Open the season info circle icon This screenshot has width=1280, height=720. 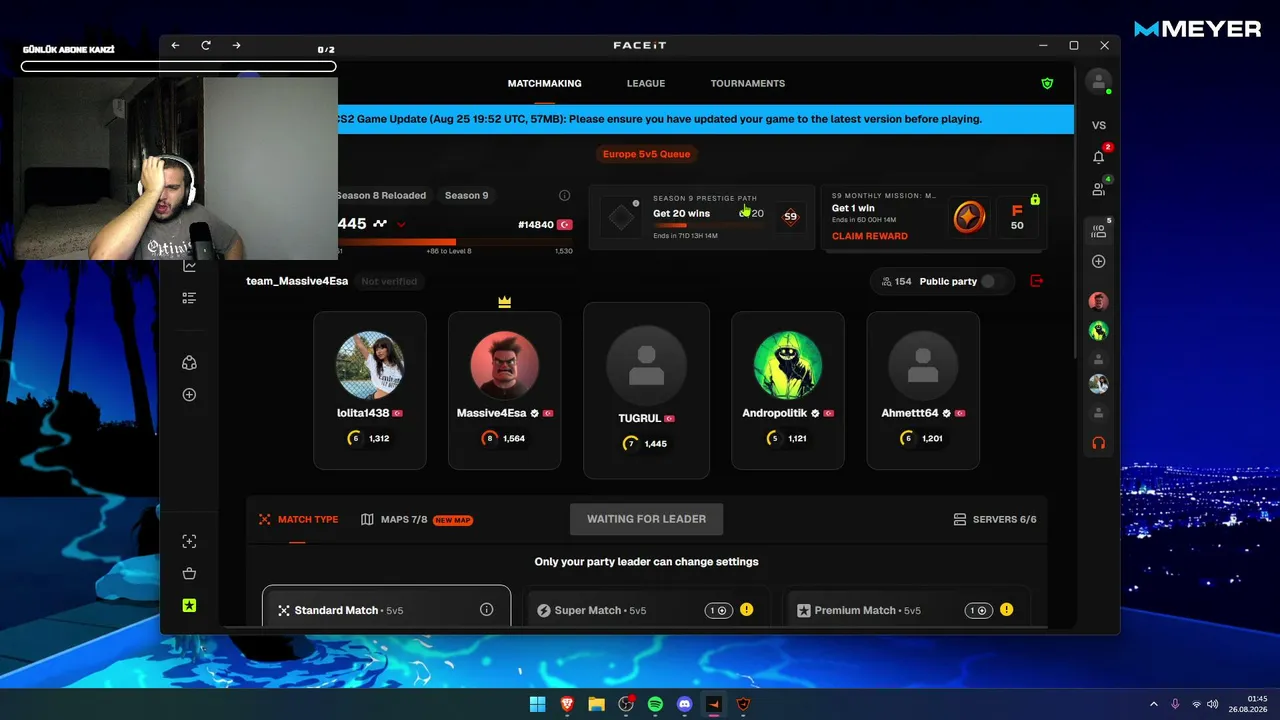point(564,195)
